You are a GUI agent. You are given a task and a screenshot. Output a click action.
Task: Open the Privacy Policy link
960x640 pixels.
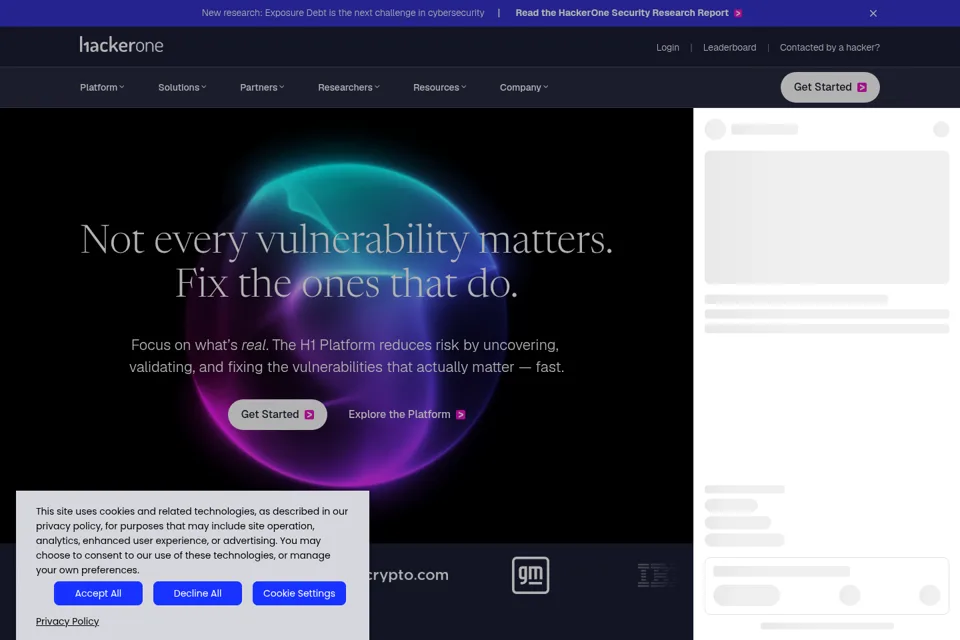point(67,622)
